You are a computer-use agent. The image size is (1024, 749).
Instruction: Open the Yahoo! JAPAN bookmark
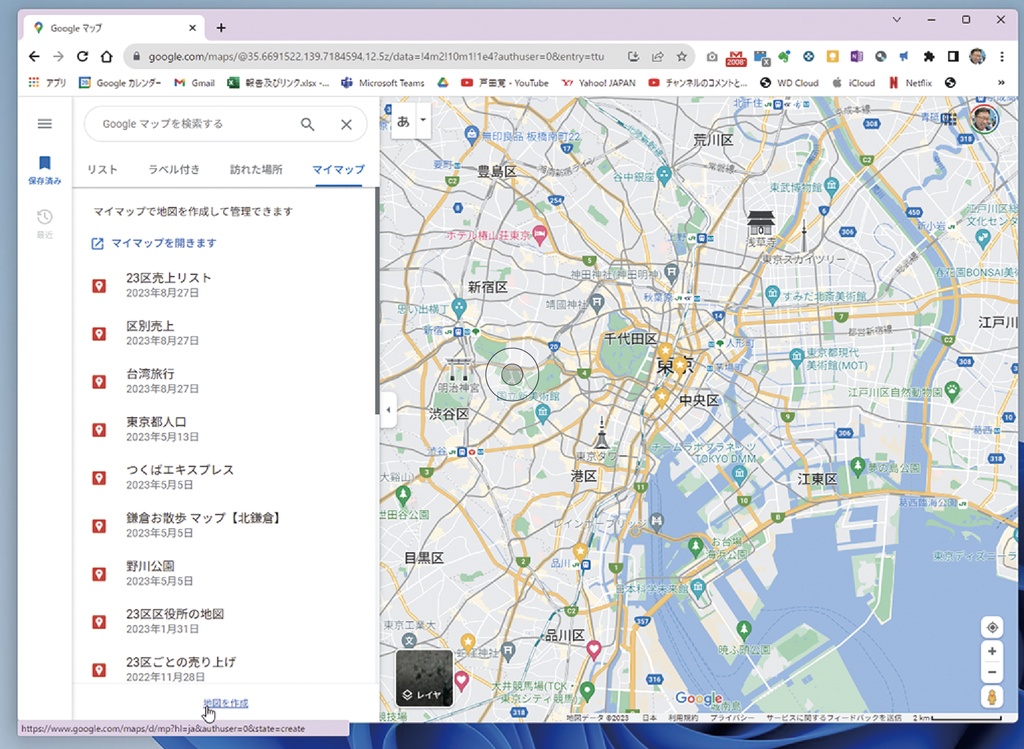click(598, 83)
